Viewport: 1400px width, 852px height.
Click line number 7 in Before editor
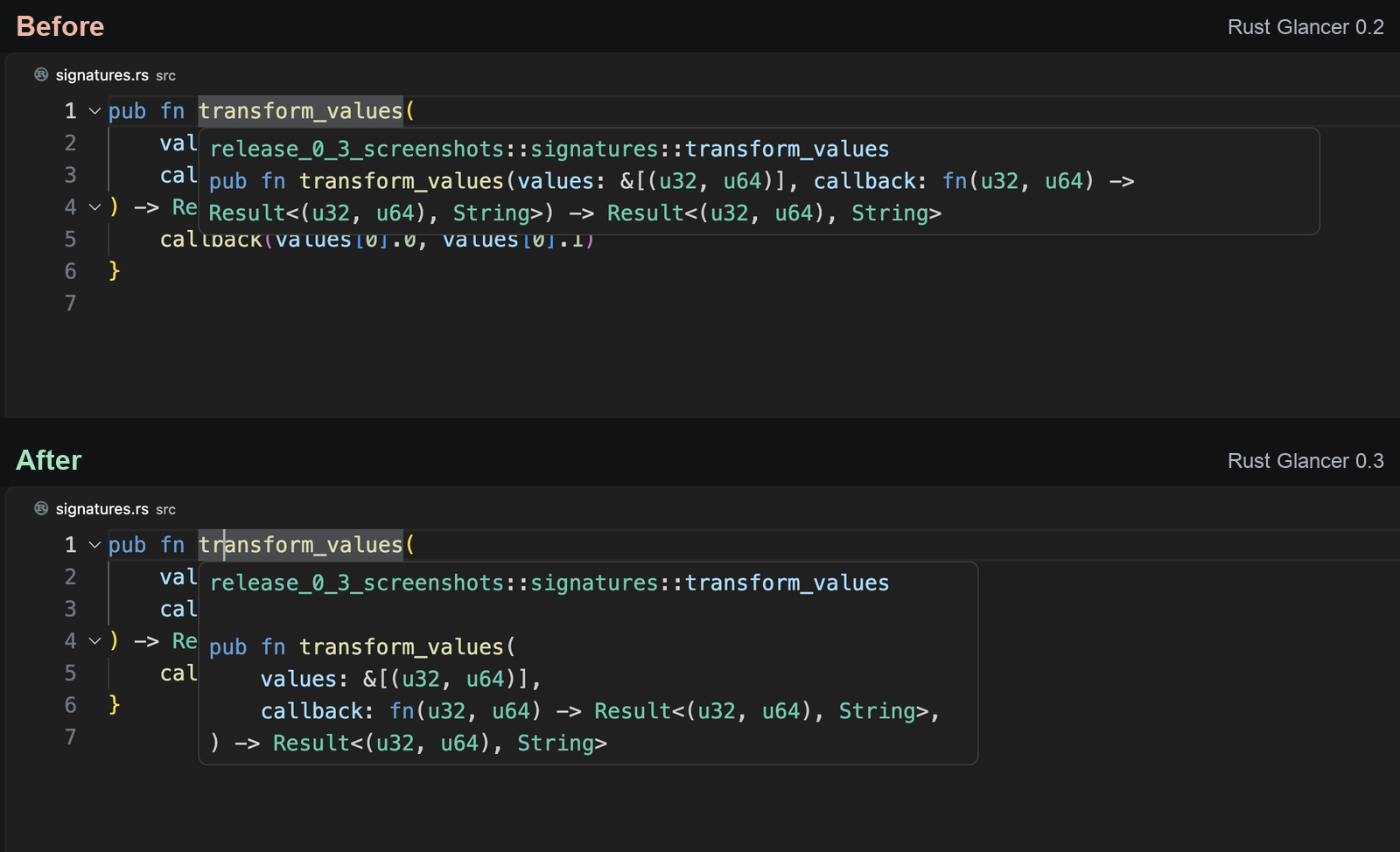71,304
